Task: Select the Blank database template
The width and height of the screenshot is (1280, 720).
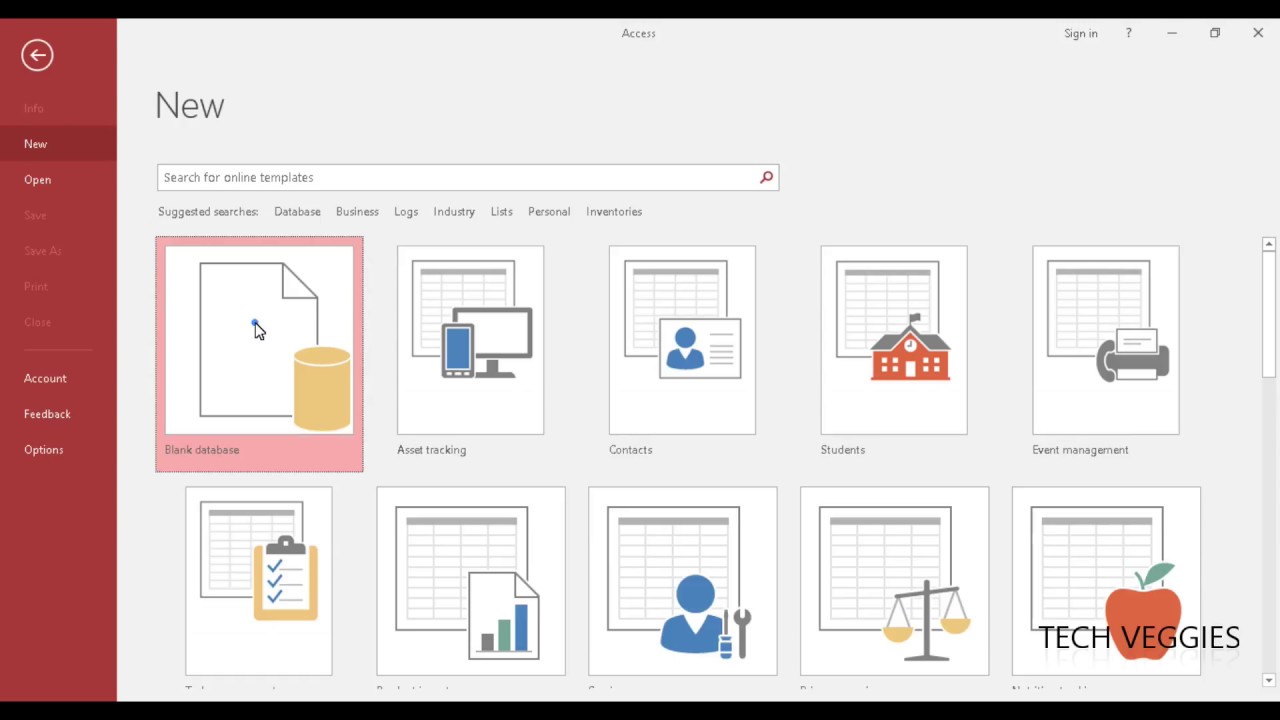Action: click(259, 354)
